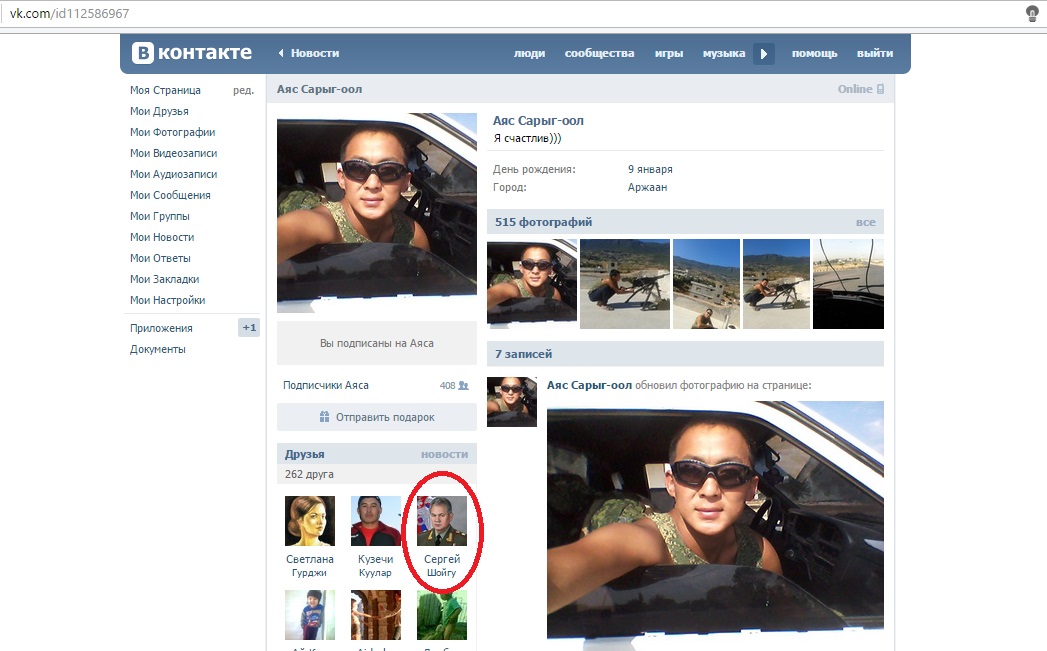Open Мои Настройки in sidebar

(x=168, y=300)
